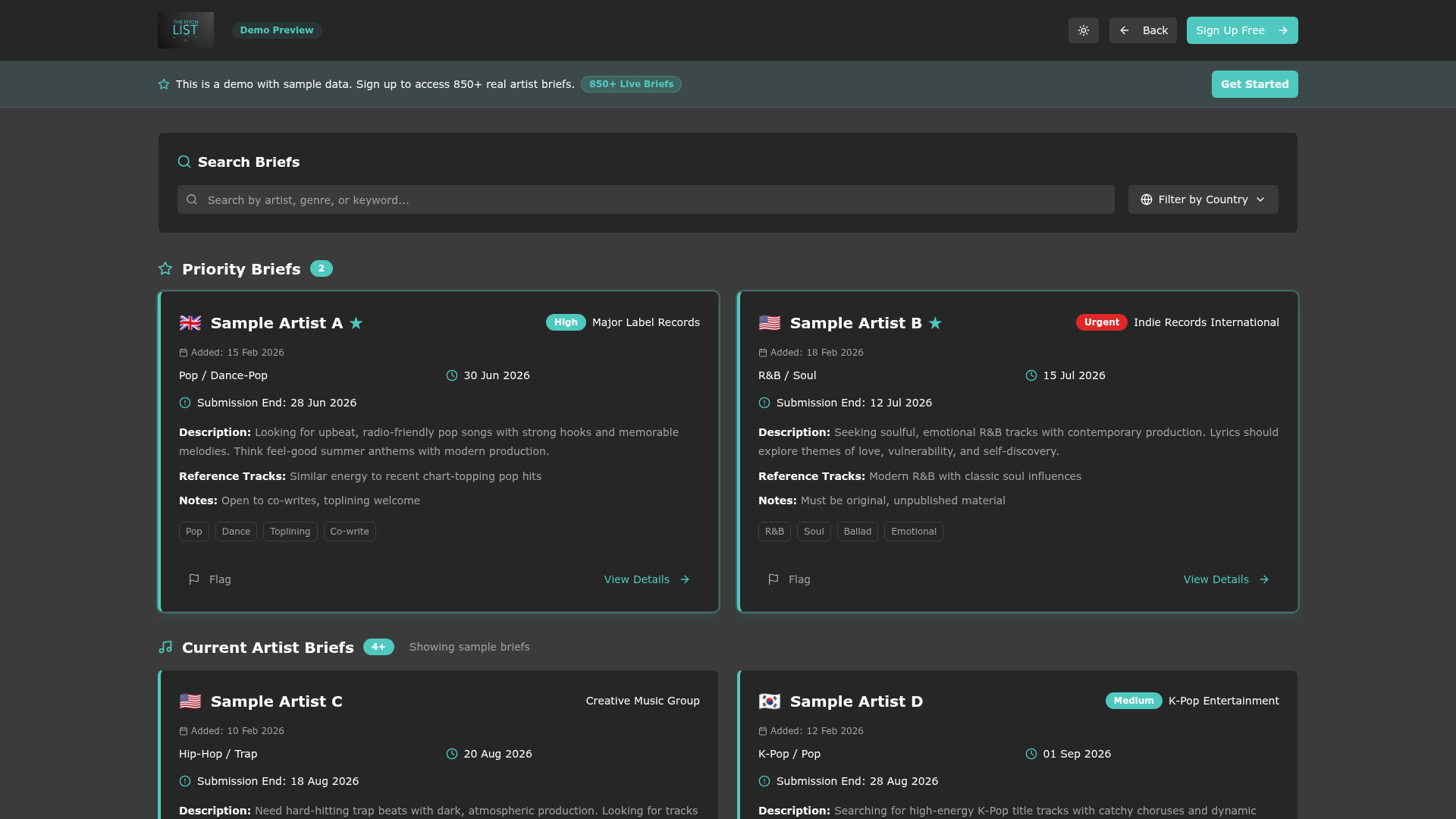Click the High priority badge
The width and height of the screenshot is (1456, 819).
click(566, 322)
